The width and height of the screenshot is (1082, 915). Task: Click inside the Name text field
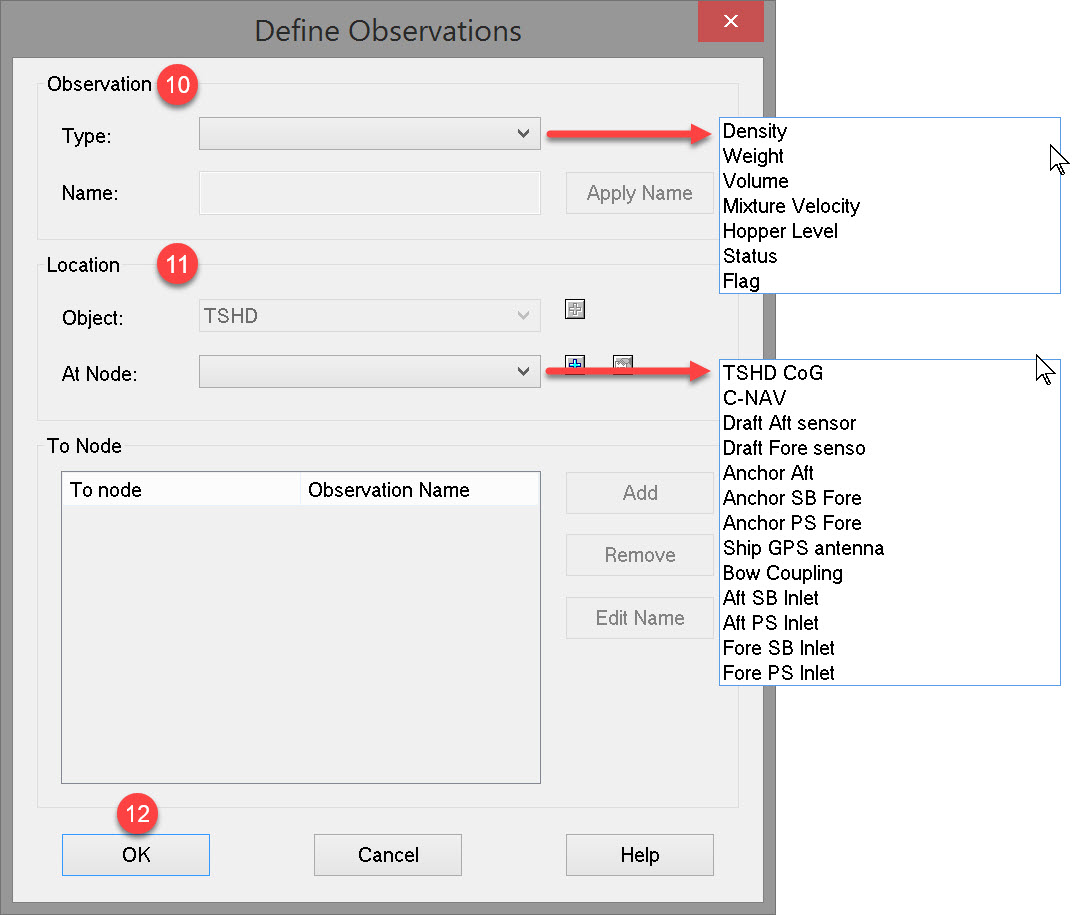(369, 193)
